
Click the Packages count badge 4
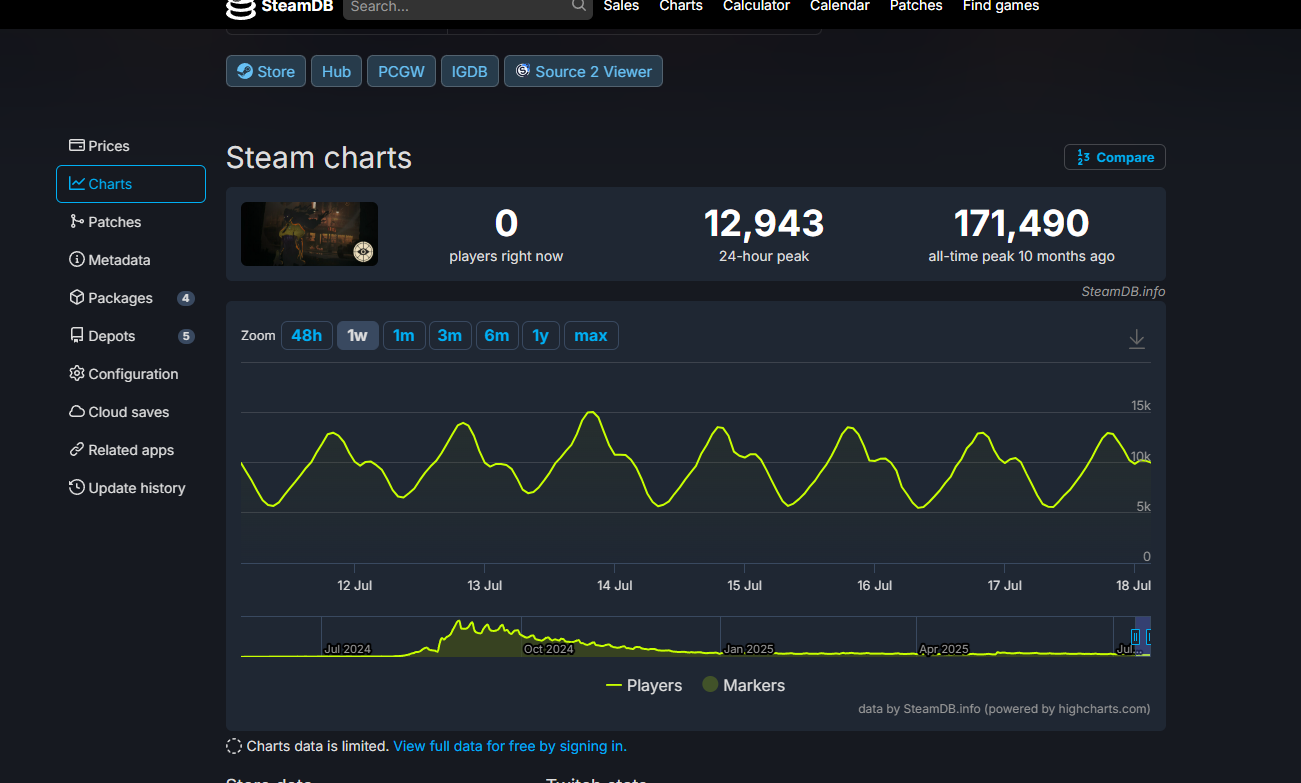click(x=186, y=298)
